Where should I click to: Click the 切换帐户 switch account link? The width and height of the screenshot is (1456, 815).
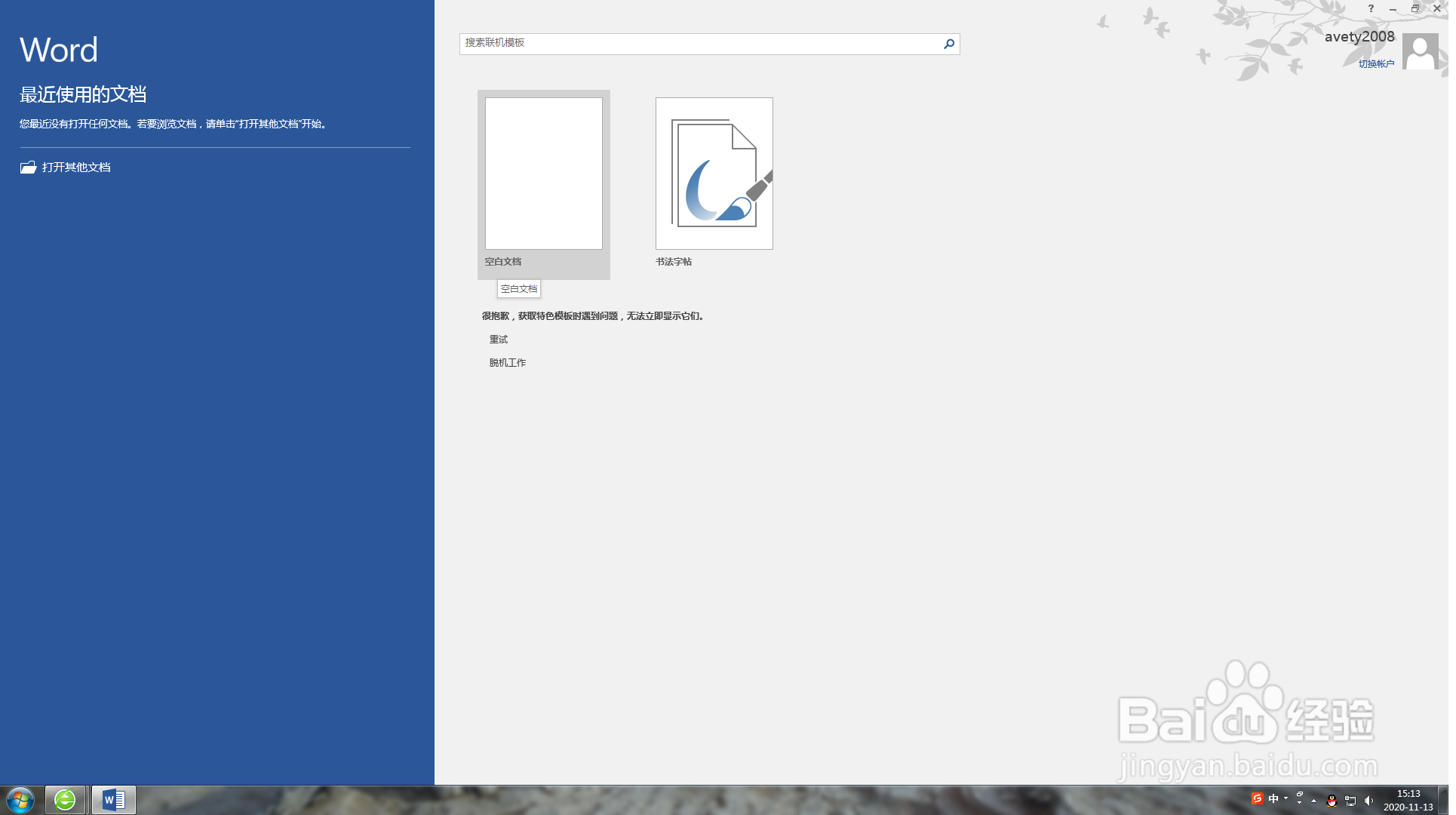[1376, 64]
